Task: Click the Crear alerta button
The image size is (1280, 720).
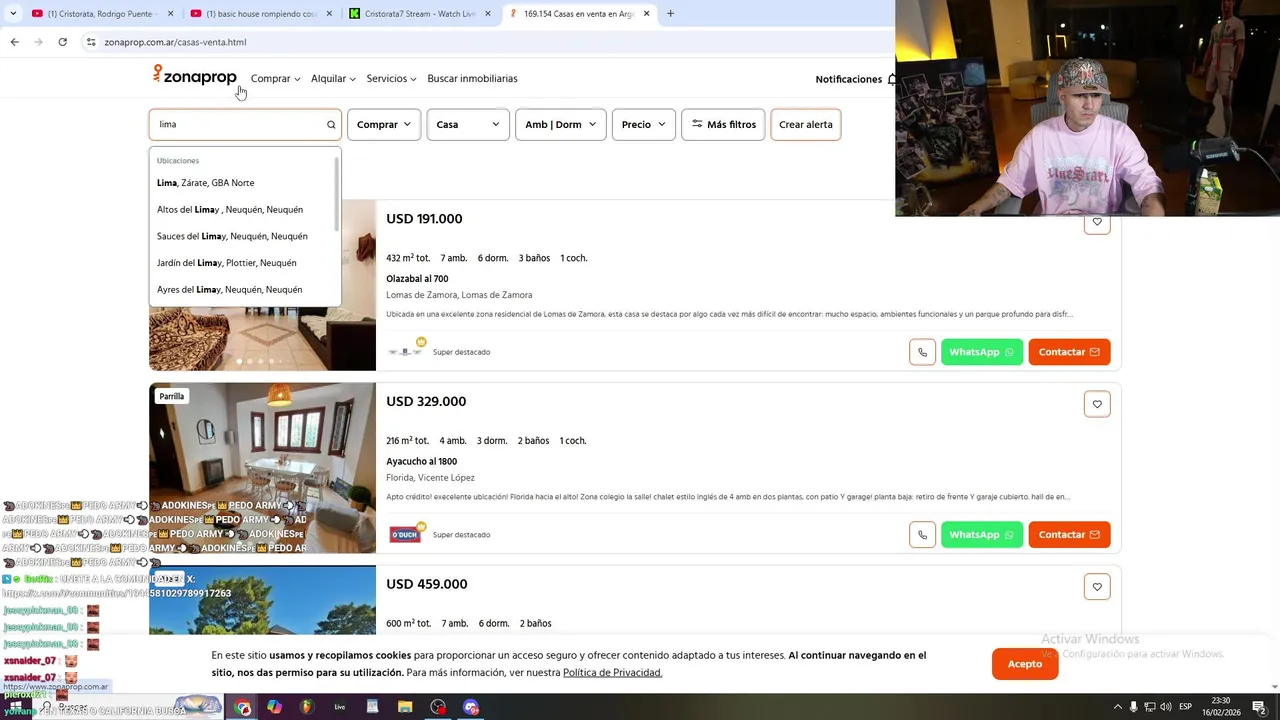Action: click(x=806, y=124)
